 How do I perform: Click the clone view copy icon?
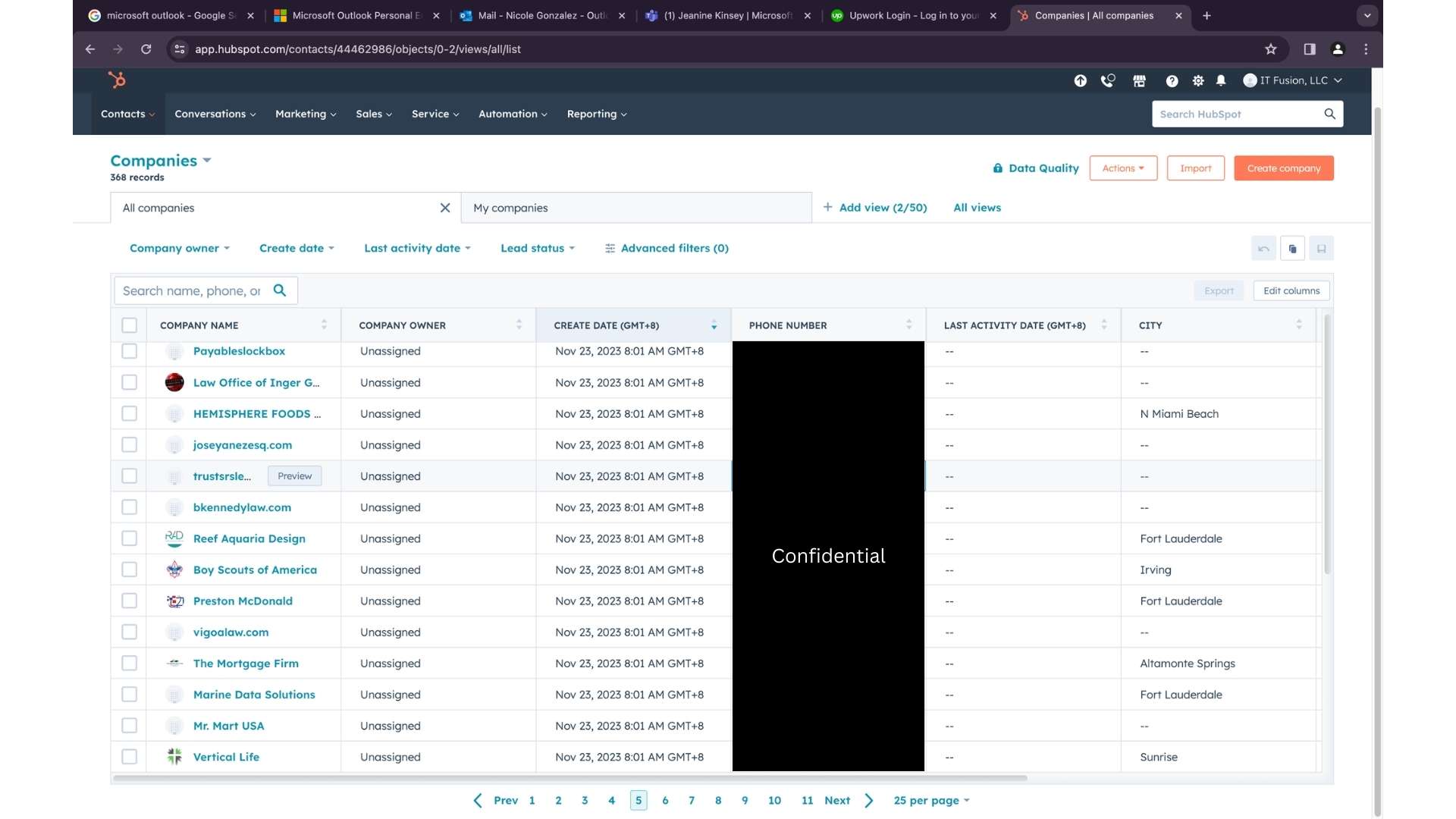pyautogui.click(x=1292, y=249)
